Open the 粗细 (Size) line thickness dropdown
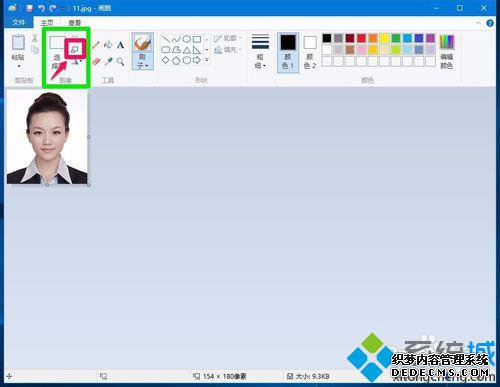 [x=260, y=51]
